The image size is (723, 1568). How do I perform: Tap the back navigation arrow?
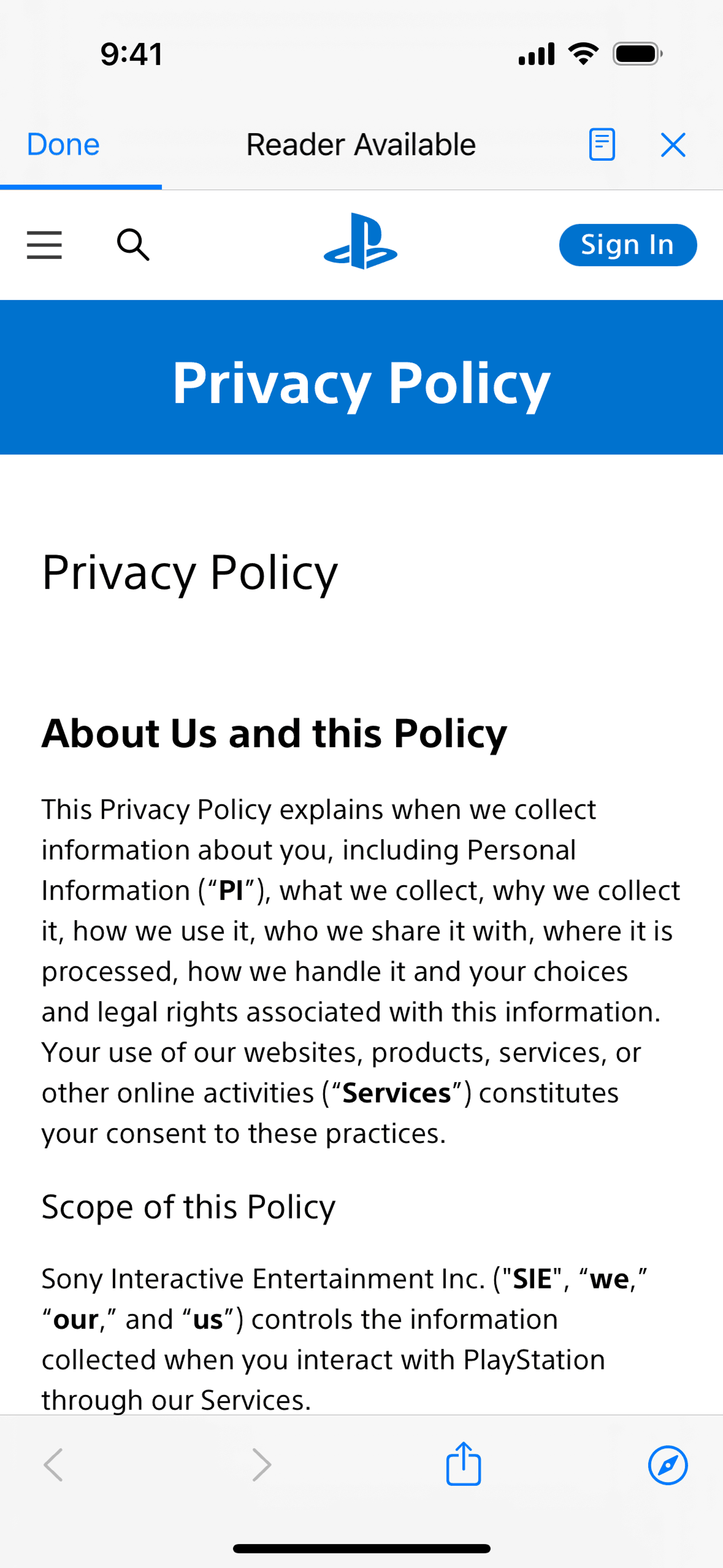click(x=53, y=1464)
